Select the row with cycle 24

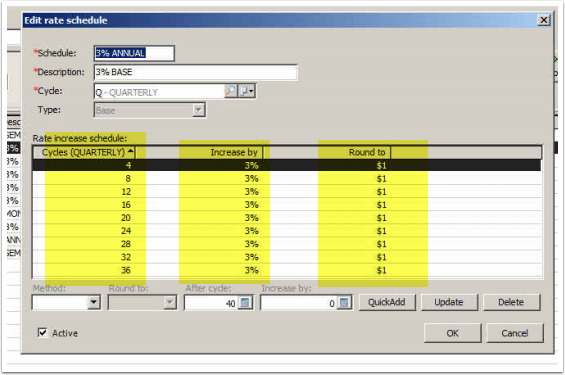pyautogui.click(x=287, y=231)
